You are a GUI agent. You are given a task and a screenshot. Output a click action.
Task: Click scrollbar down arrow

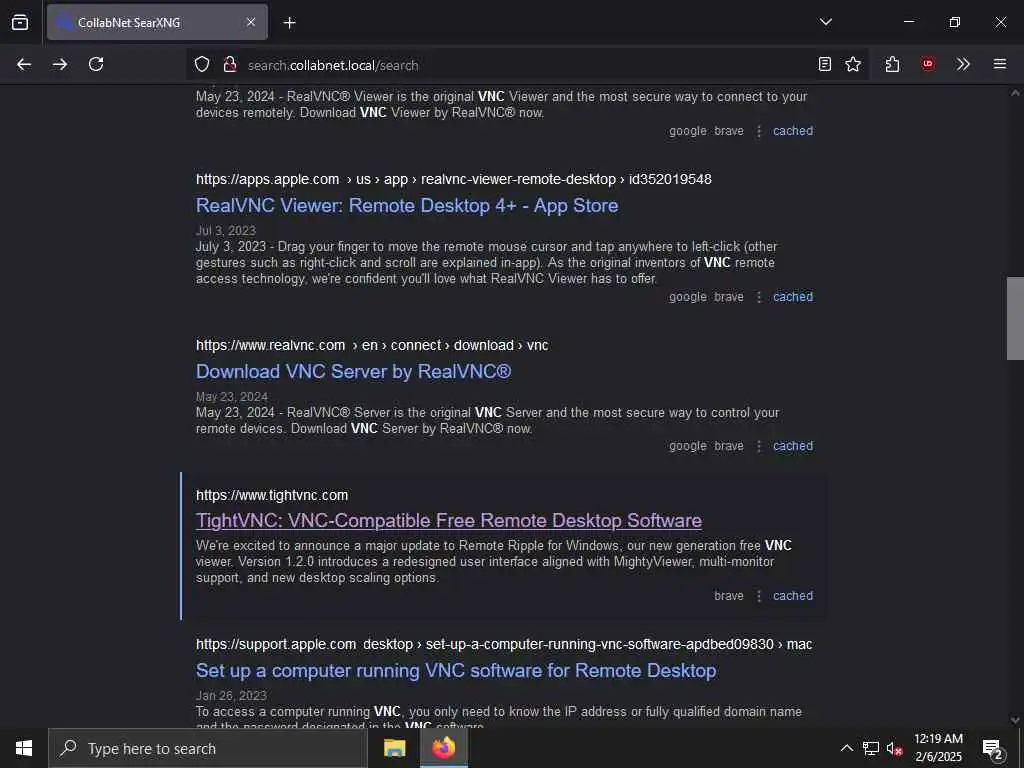coord(1015,720)
